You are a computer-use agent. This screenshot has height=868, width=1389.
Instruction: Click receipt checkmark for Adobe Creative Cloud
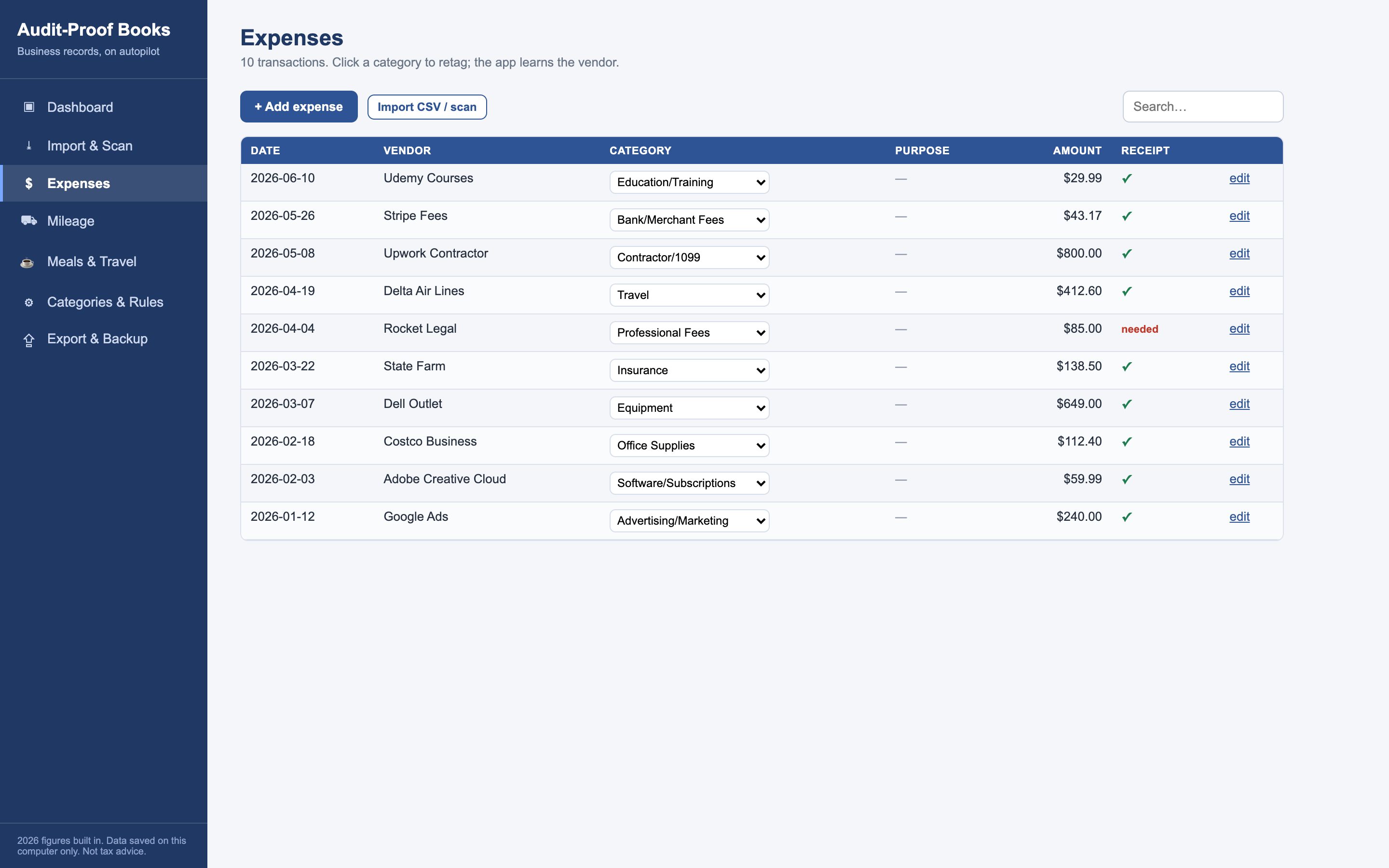(1127, 479)
